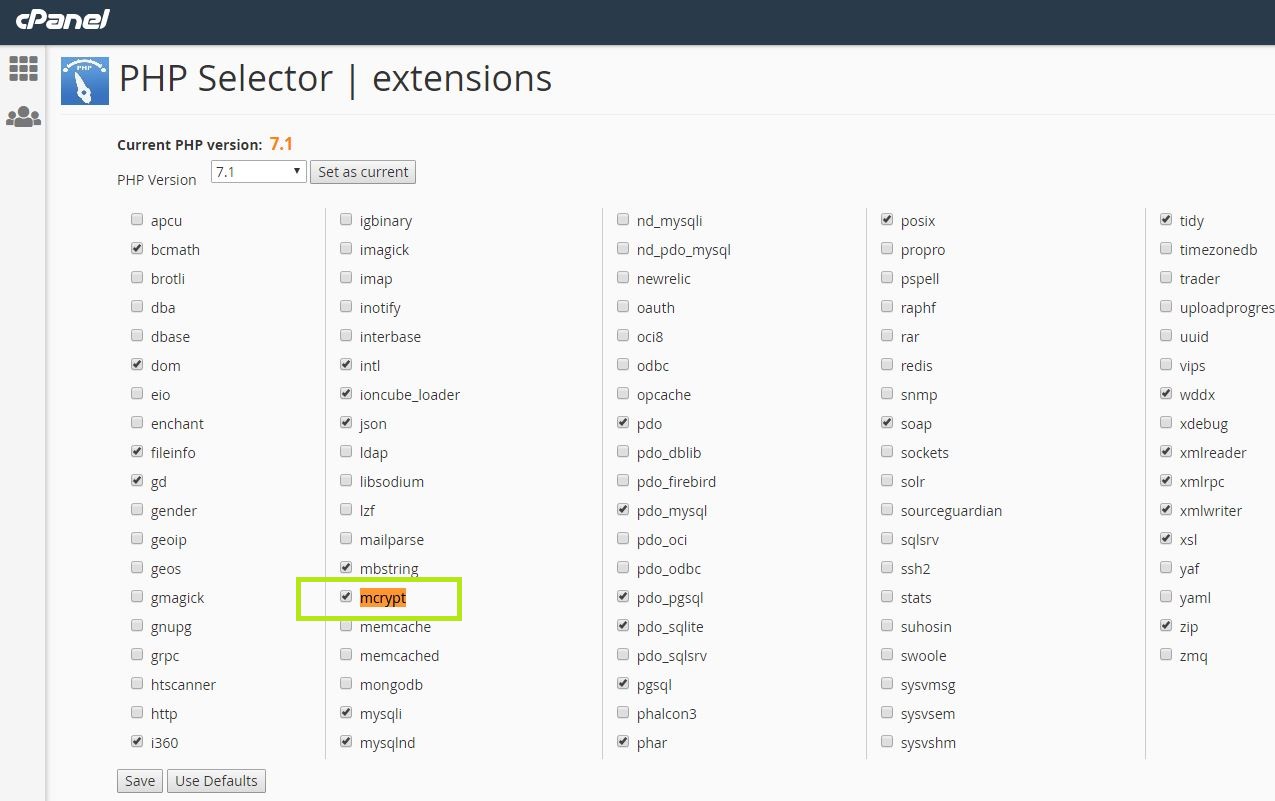Viewport: 1275px width, 801px height.
Task: Click the Set as current button
Action: [363, 172]
